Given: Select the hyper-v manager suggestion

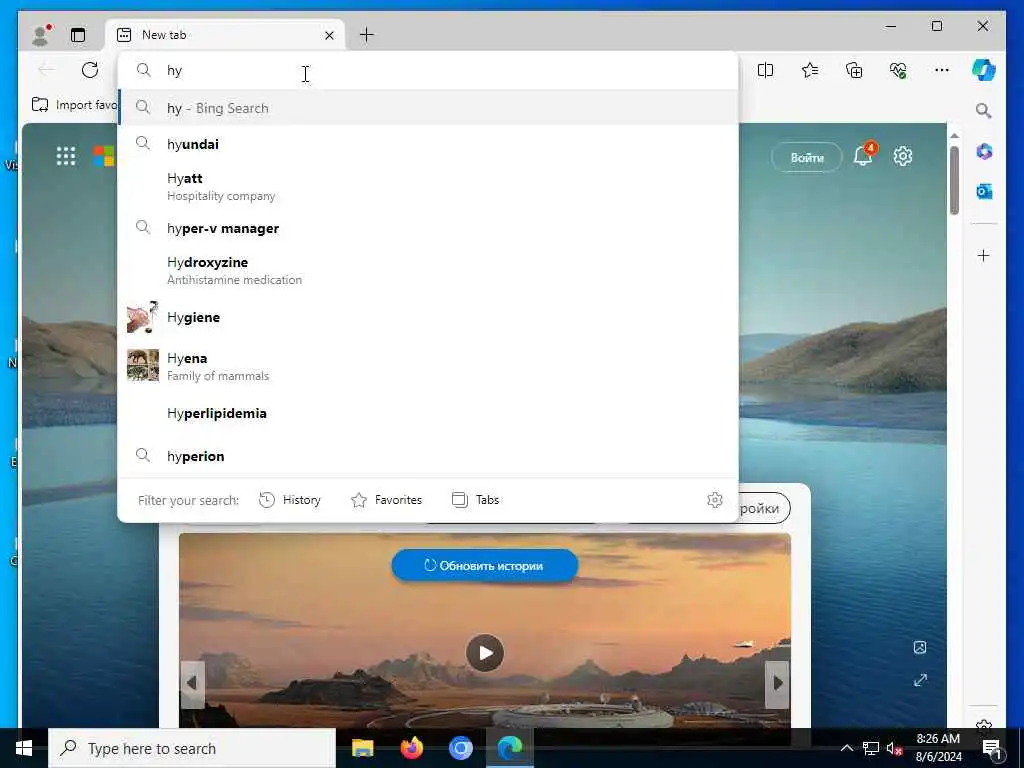Looking at the screenshot, I should coord(428,228).
